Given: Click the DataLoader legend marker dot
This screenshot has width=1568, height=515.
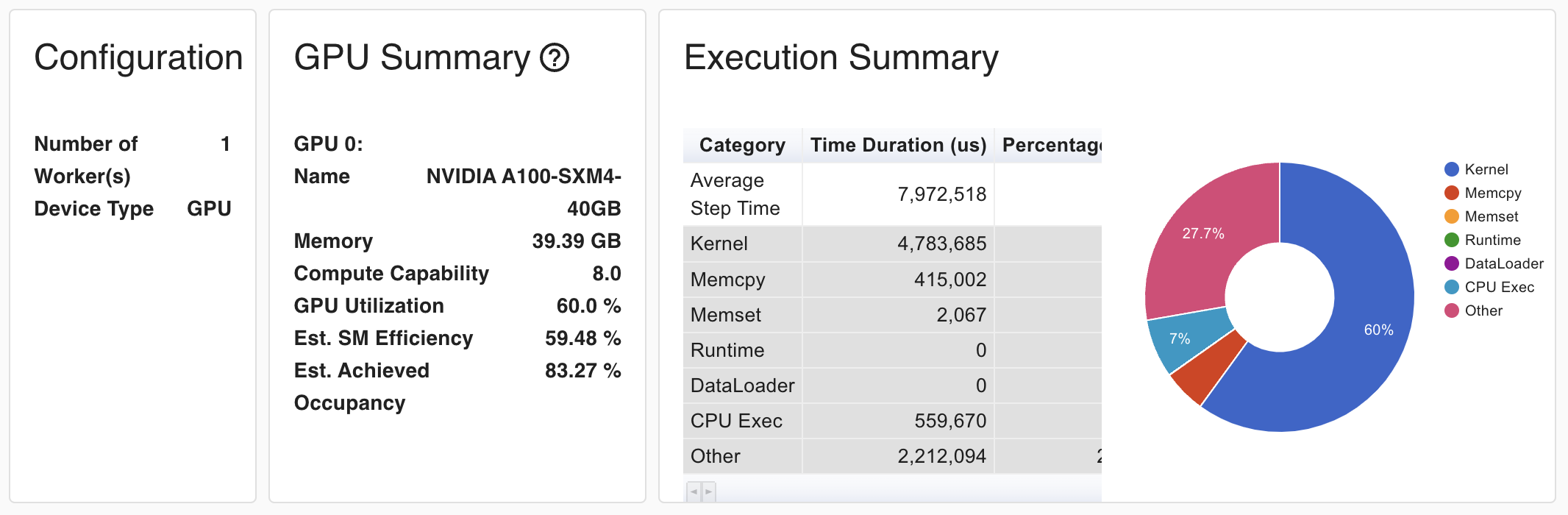Looking at the screenshot, I should (1451, 263).
